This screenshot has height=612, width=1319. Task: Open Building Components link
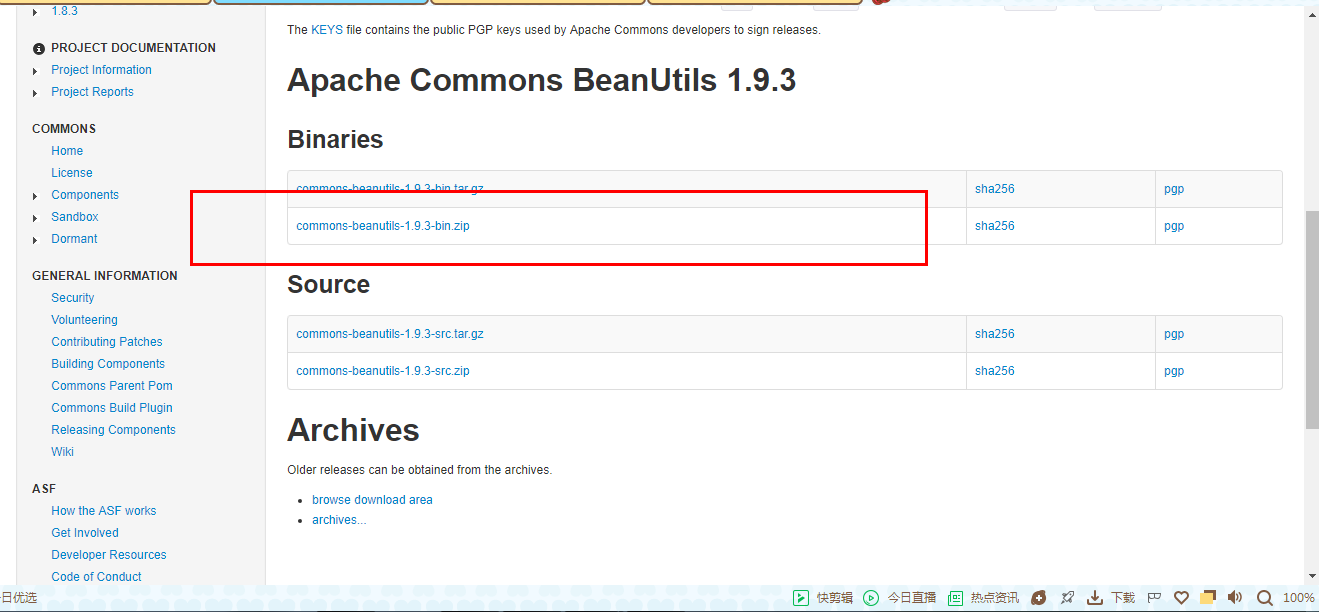tap(108, 364)
